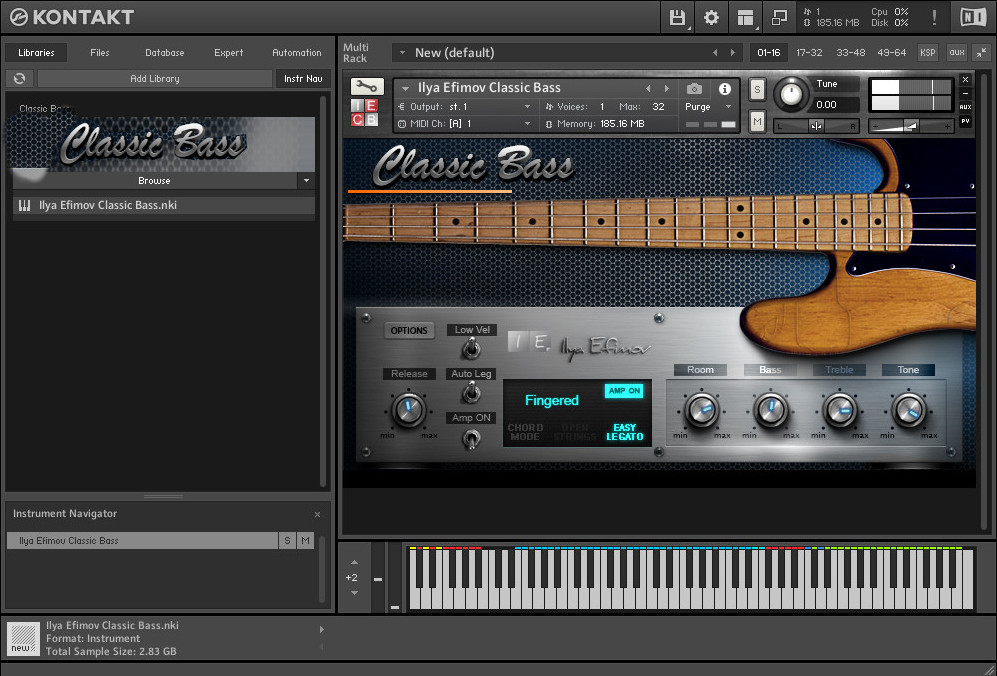This screenshot has height=676, width=997.
Task: Open the KSP multi script editor
Action: (x=928, y=53)
